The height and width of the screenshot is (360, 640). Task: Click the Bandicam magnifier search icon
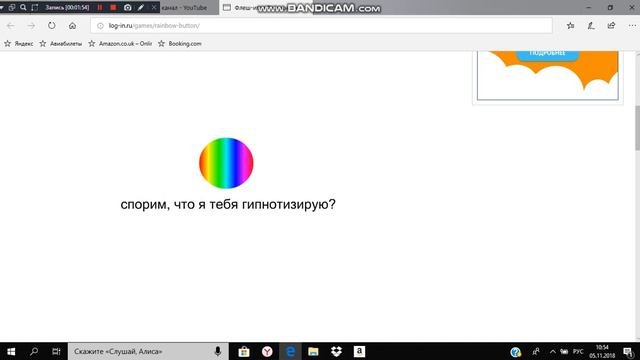(x=23, y=7)
